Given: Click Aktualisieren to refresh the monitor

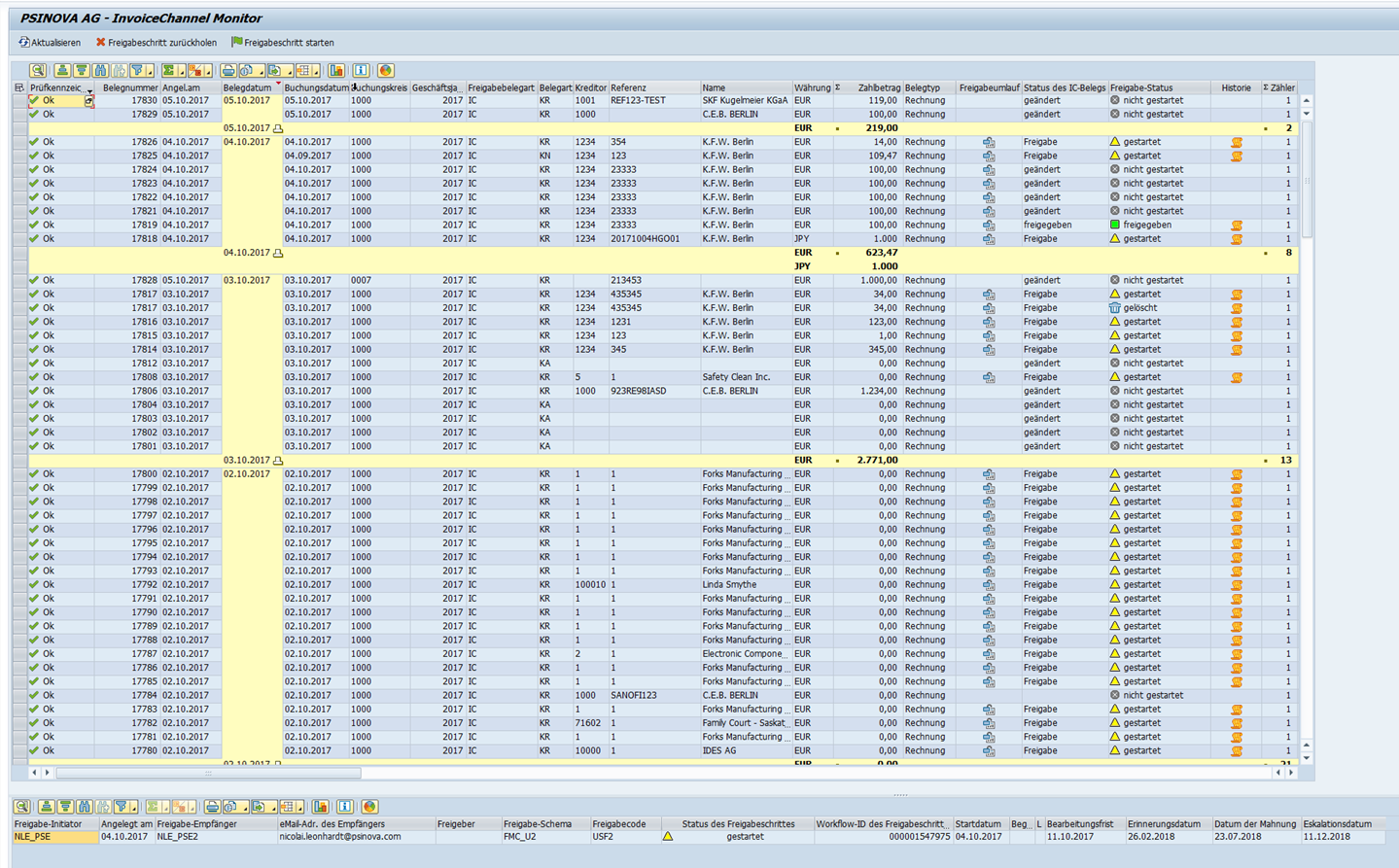Looking at the screenshot, I should (50, 43).
